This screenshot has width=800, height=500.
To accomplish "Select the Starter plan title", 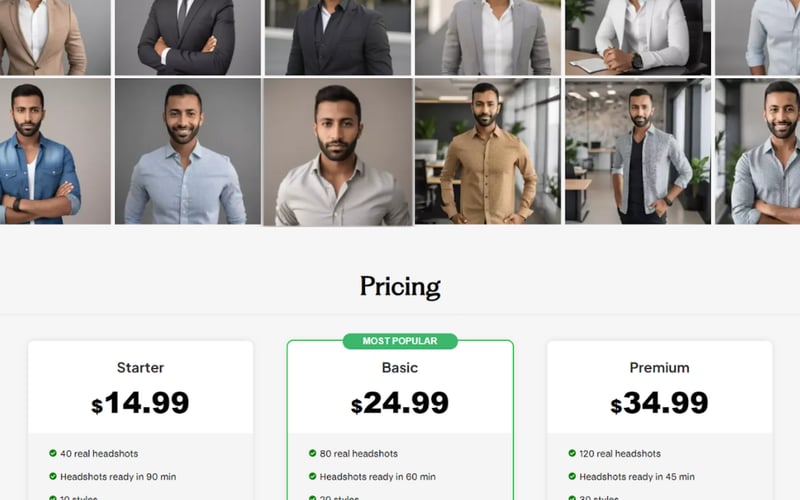I will pyautogui.click(x=140, y=368).
